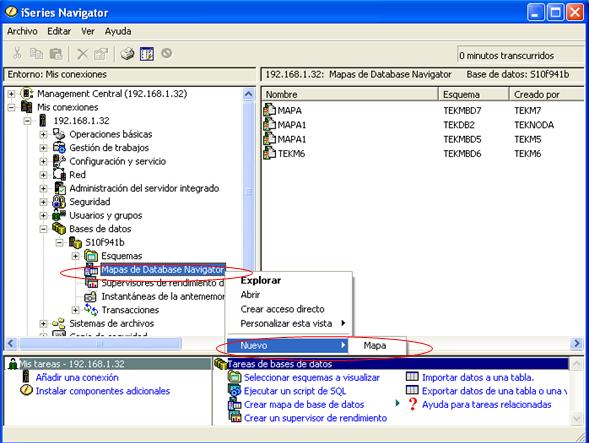Open the Editar menu

point(59,31)
